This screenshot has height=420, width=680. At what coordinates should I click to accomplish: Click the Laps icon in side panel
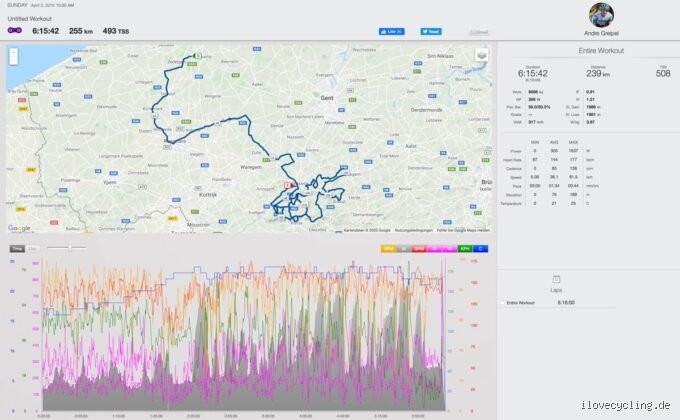click(x=556, y=279)
